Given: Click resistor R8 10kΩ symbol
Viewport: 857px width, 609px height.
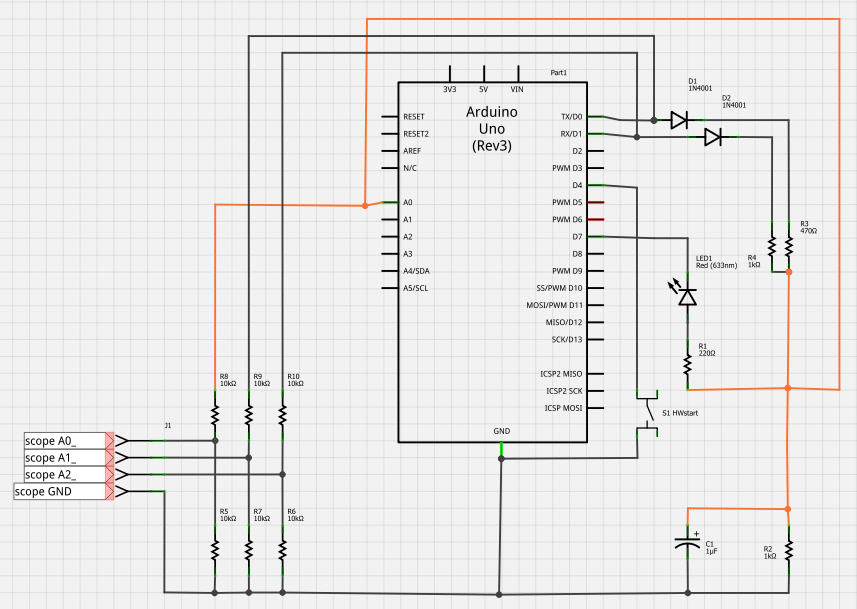Looking at the screenshot, I should (x=214, y=413).
